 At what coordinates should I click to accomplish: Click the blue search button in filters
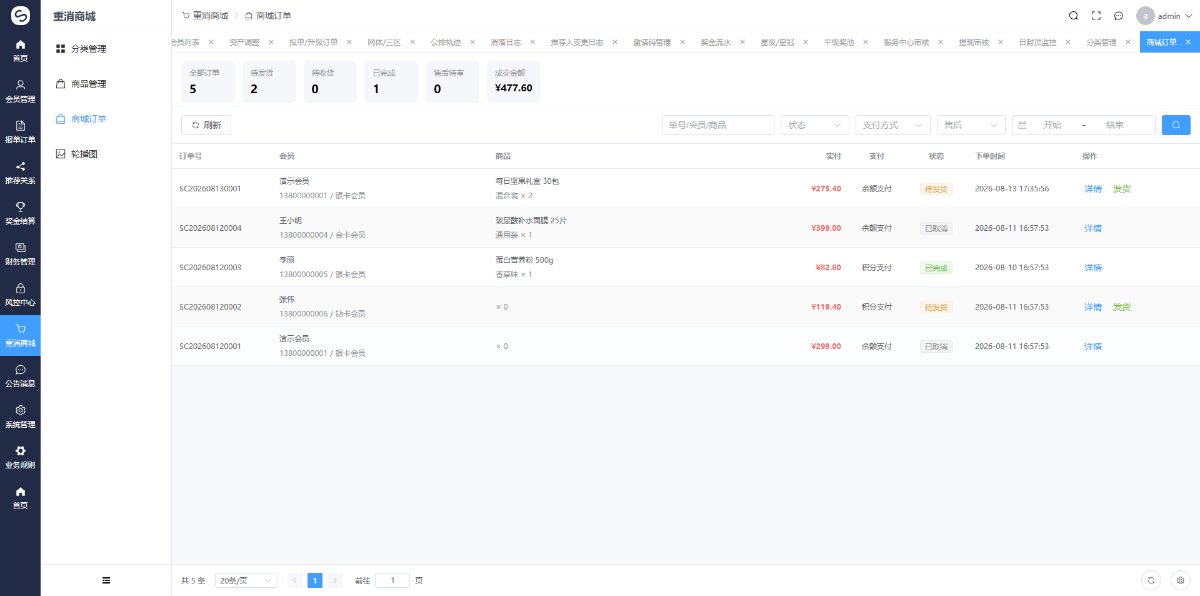coord(1176,125)
